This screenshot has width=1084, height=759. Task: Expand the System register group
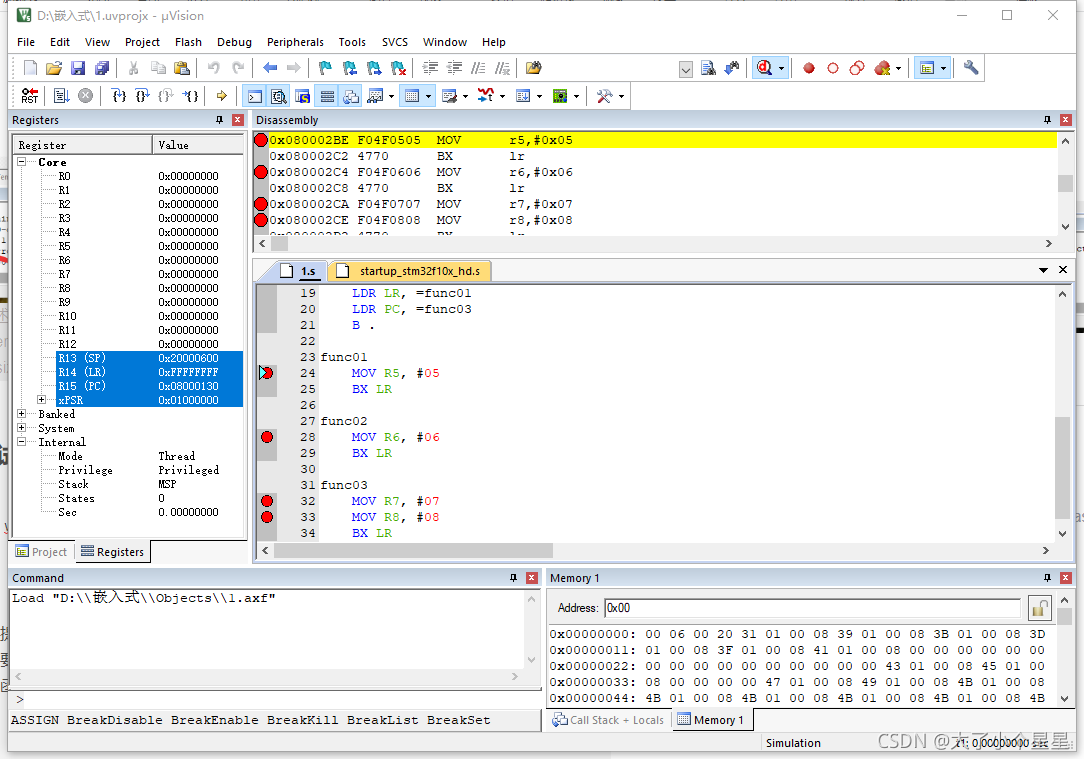[21, 428]
